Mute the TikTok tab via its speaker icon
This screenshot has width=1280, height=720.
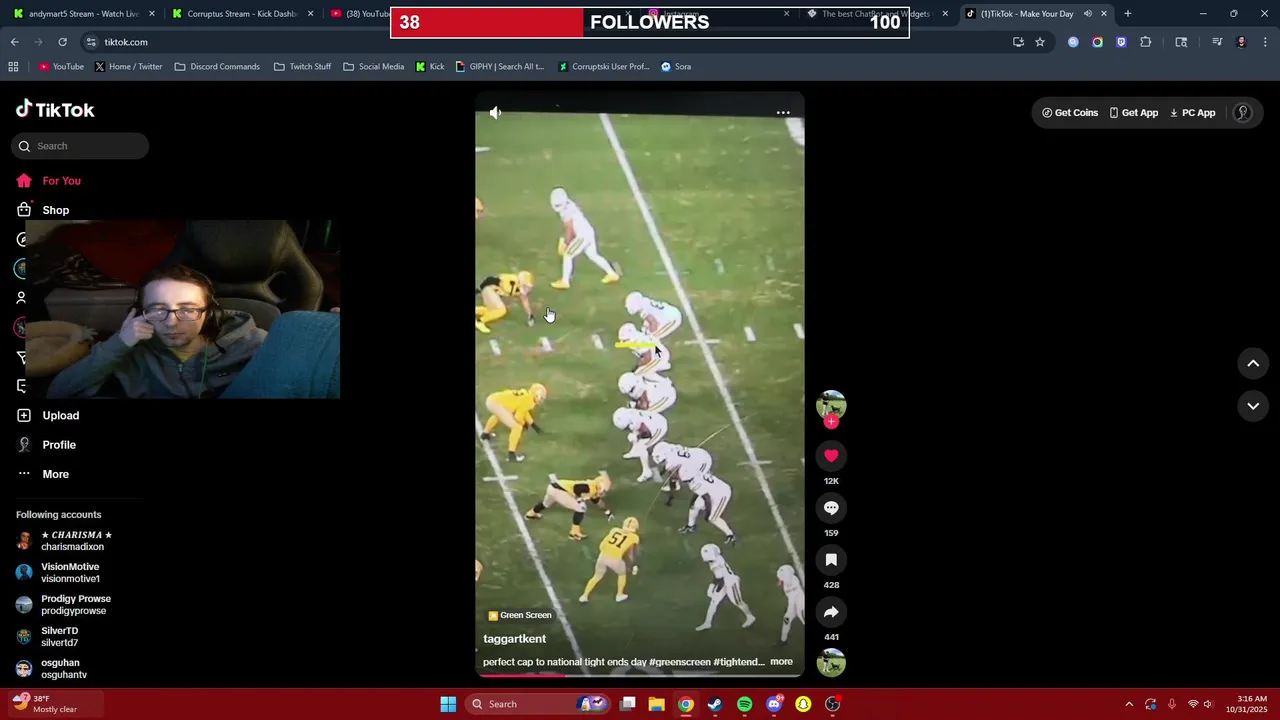pyautogui.click(x=1087, y=14)
